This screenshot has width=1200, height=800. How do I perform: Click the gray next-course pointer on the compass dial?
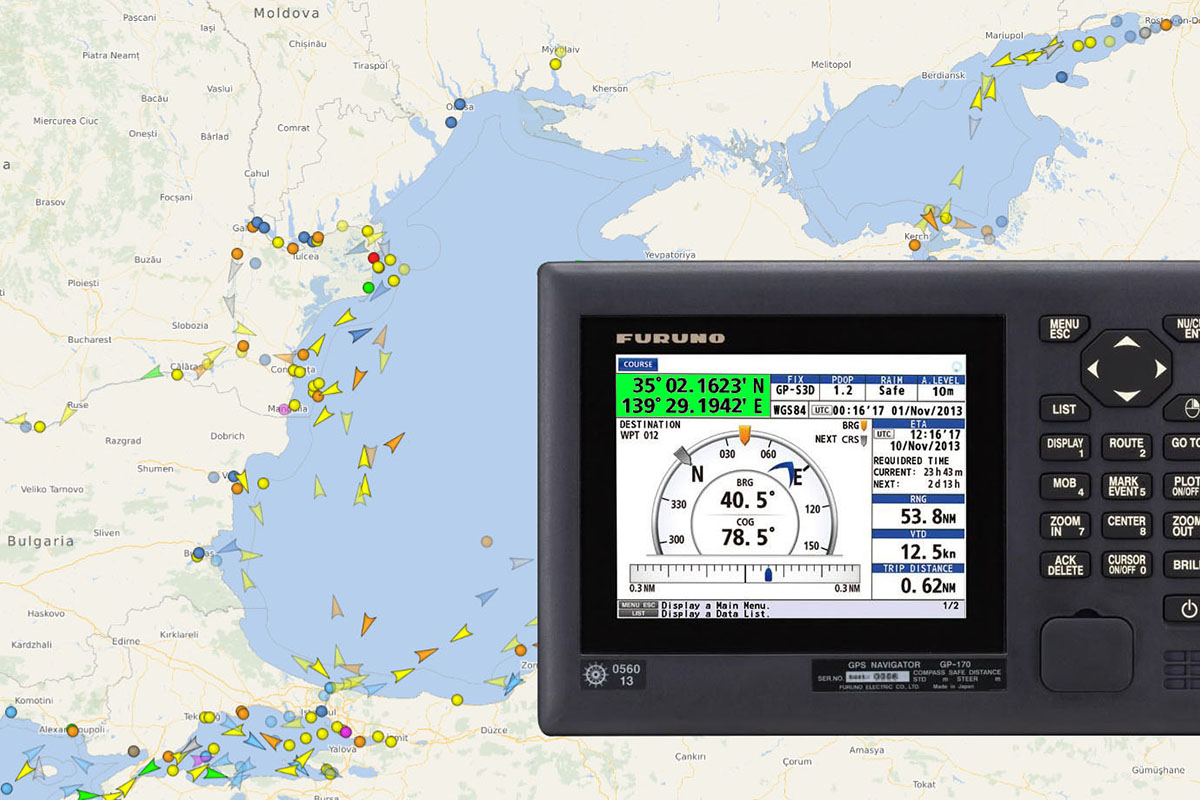coord(684,457)
